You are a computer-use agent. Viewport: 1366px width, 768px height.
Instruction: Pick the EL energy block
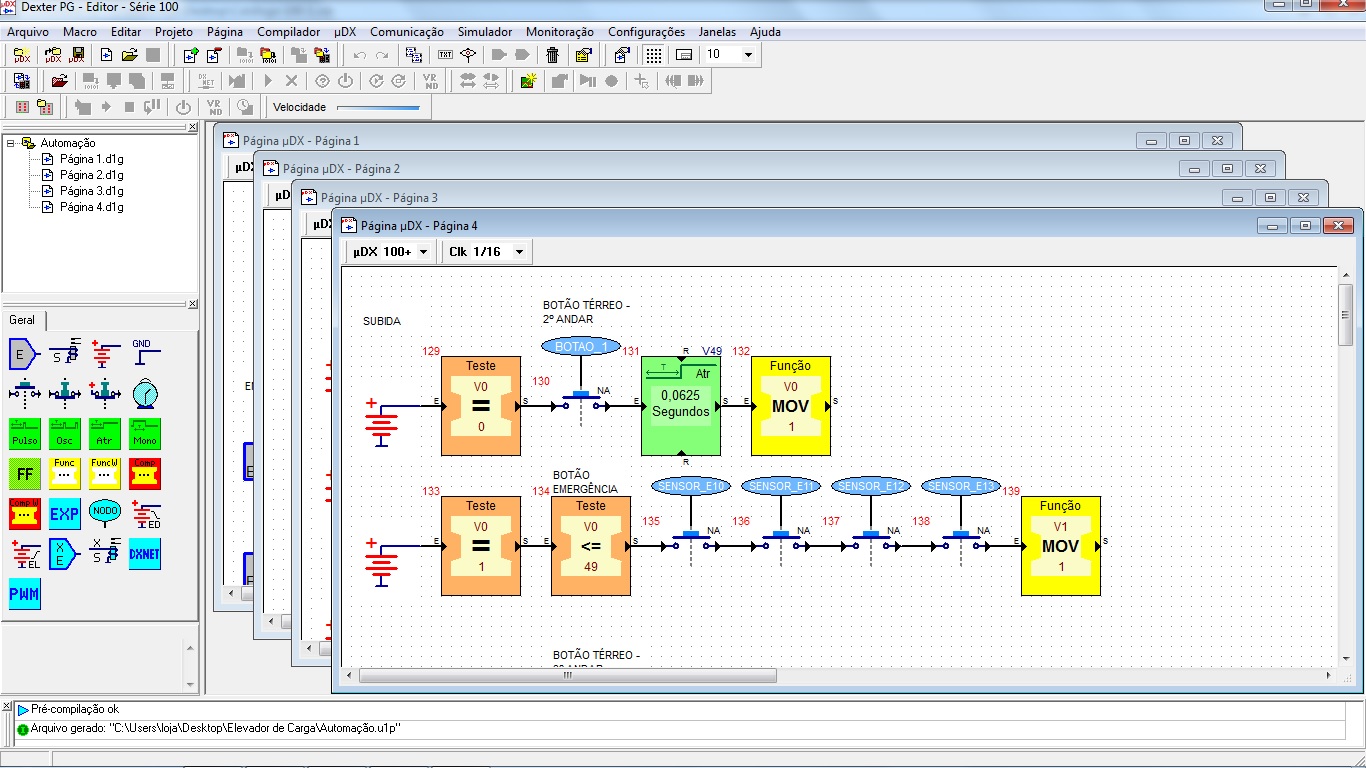tap(24, 553)
